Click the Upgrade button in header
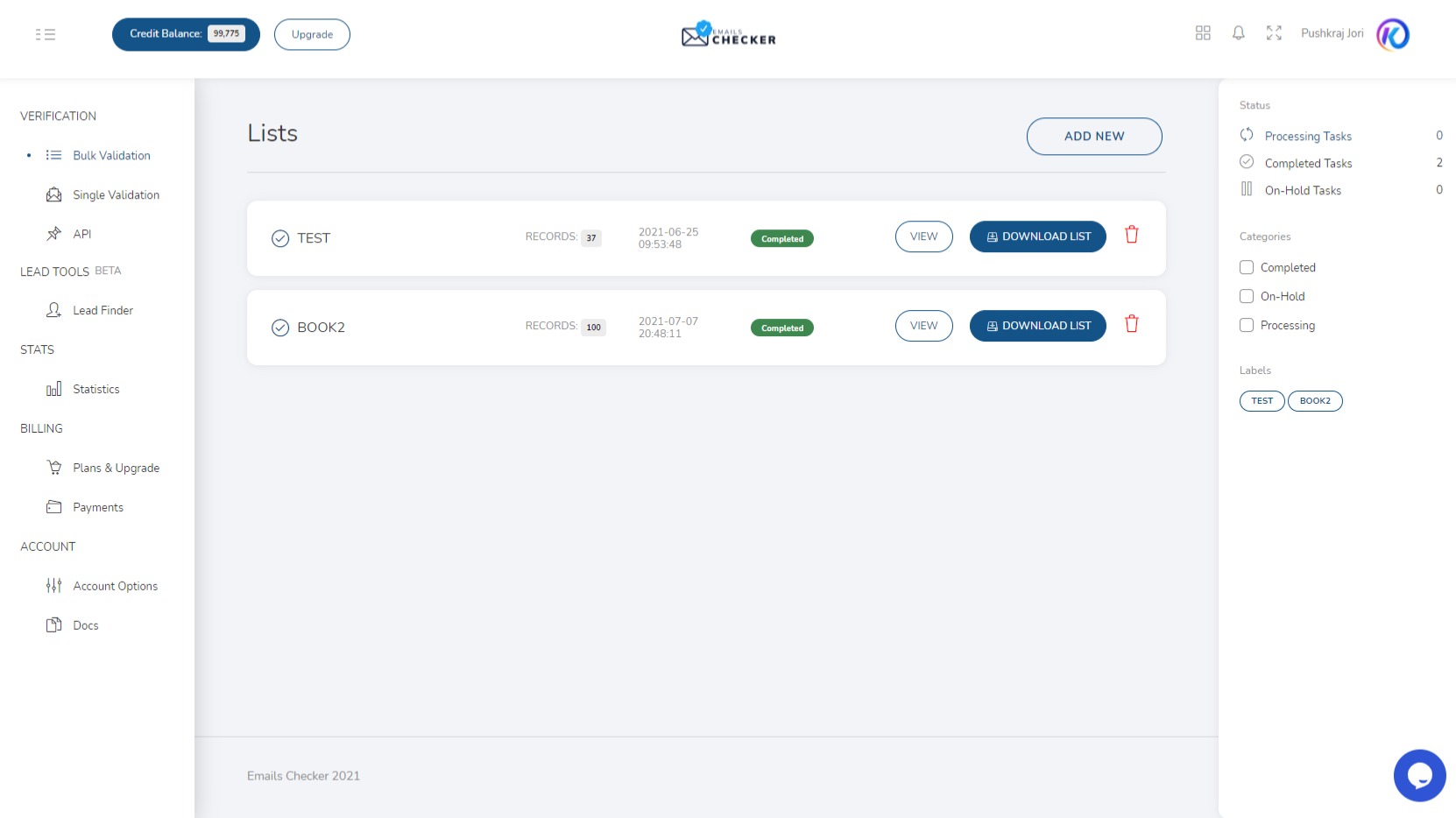 312,35
